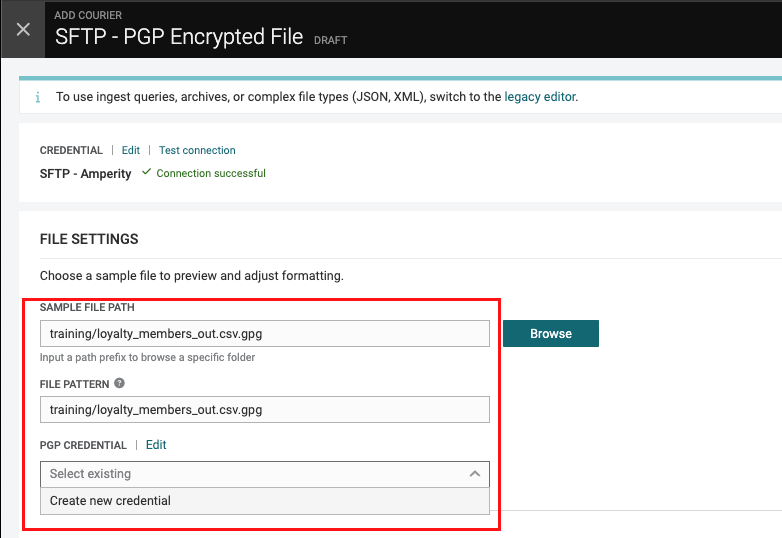Click the Connection successful status text
This screenshot has width=782, height=538.
point(211,173)
